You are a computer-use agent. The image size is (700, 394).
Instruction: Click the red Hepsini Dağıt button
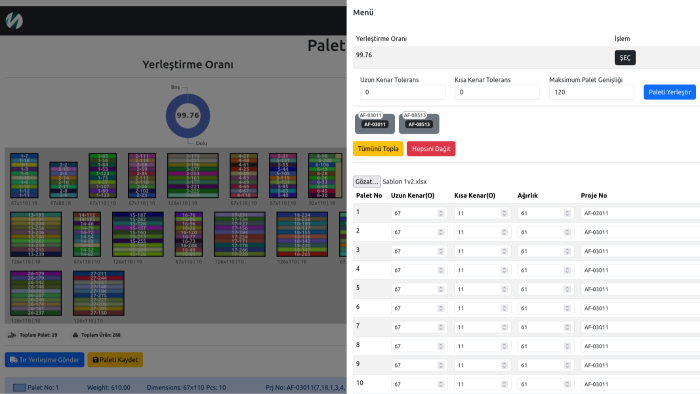pyautogui.click(x=431, y=149)
